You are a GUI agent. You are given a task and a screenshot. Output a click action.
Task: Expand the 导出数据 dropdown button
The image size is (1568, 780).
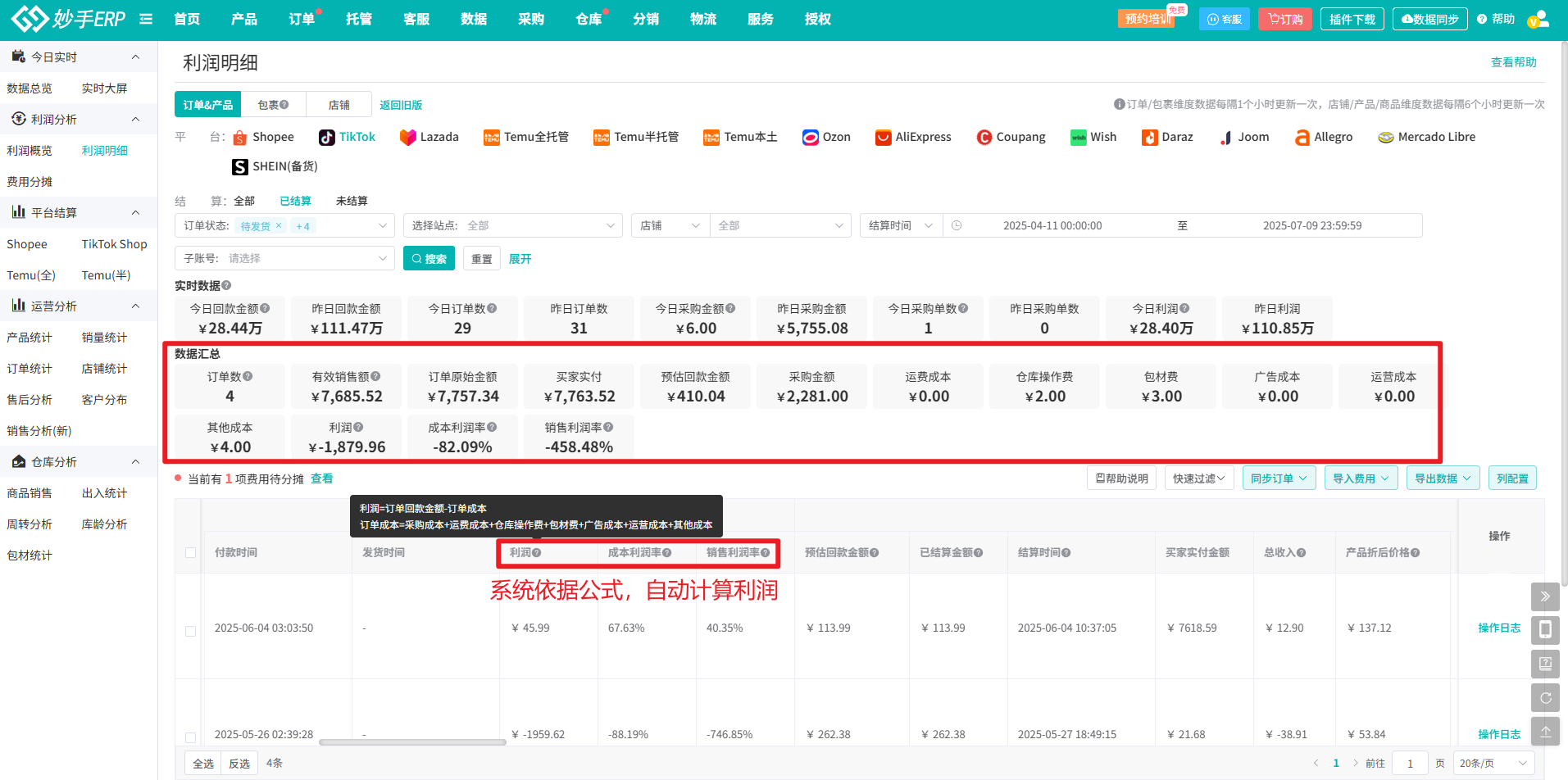1443,478
